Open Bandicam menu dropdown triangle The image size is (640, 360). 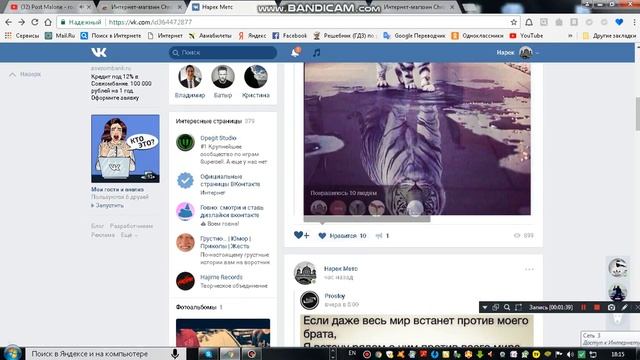coord(484,307)
